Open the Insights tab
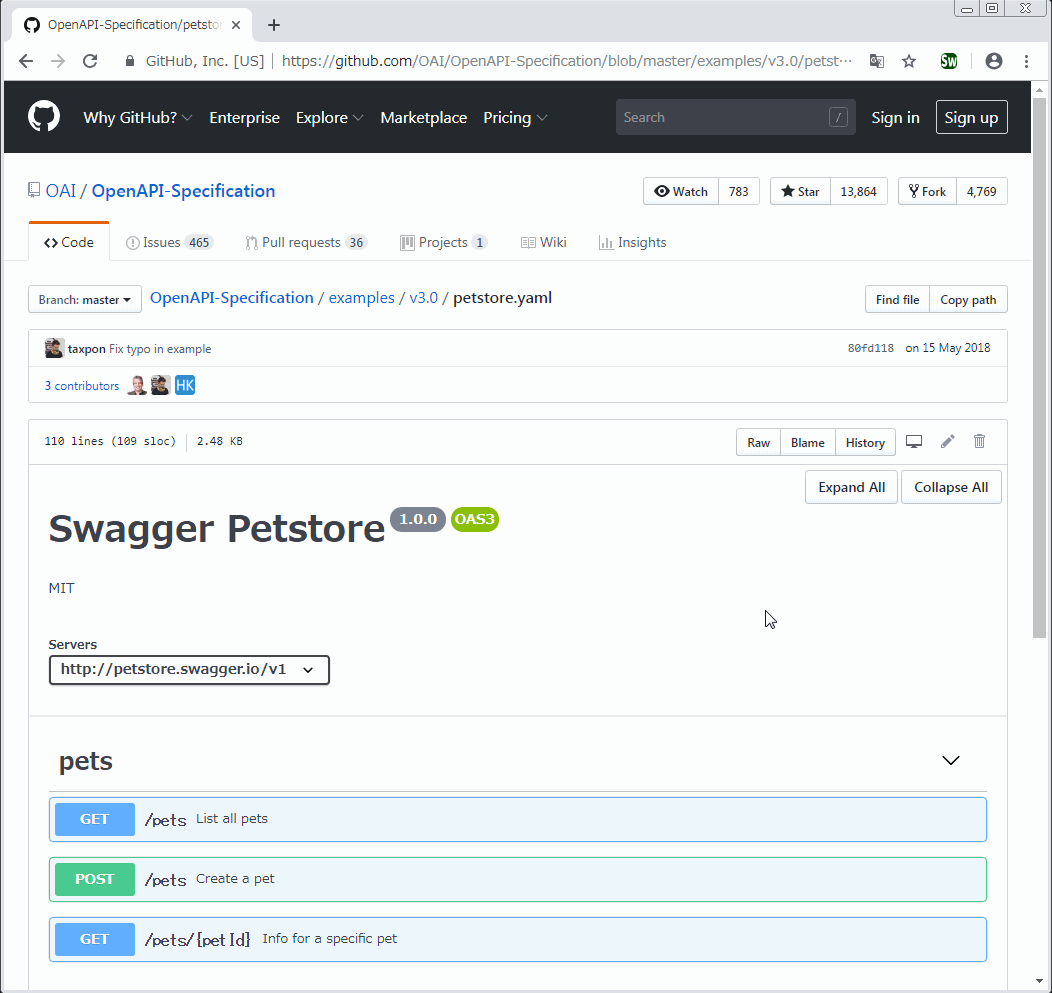 click(632, 242)
